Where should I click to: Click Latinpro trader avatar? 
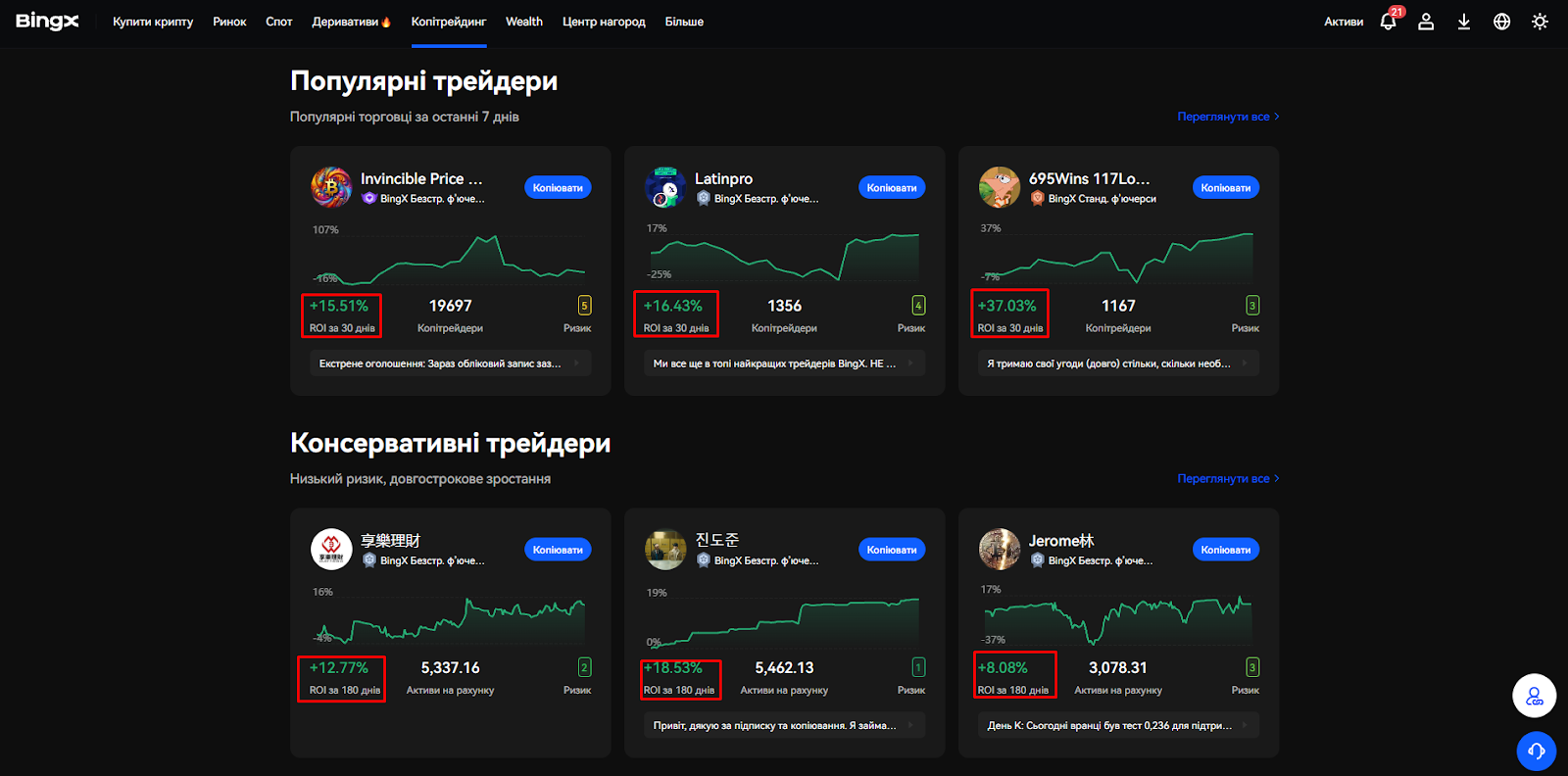(665, 186)
